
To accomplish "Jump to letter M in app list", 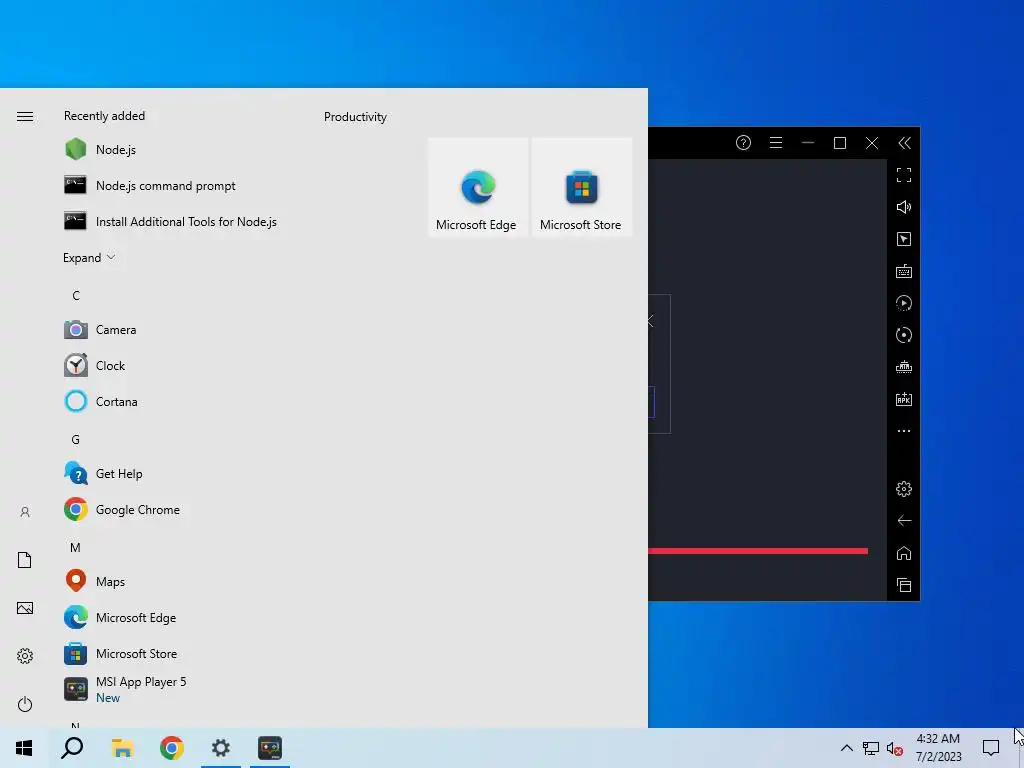I will (76, 547).
